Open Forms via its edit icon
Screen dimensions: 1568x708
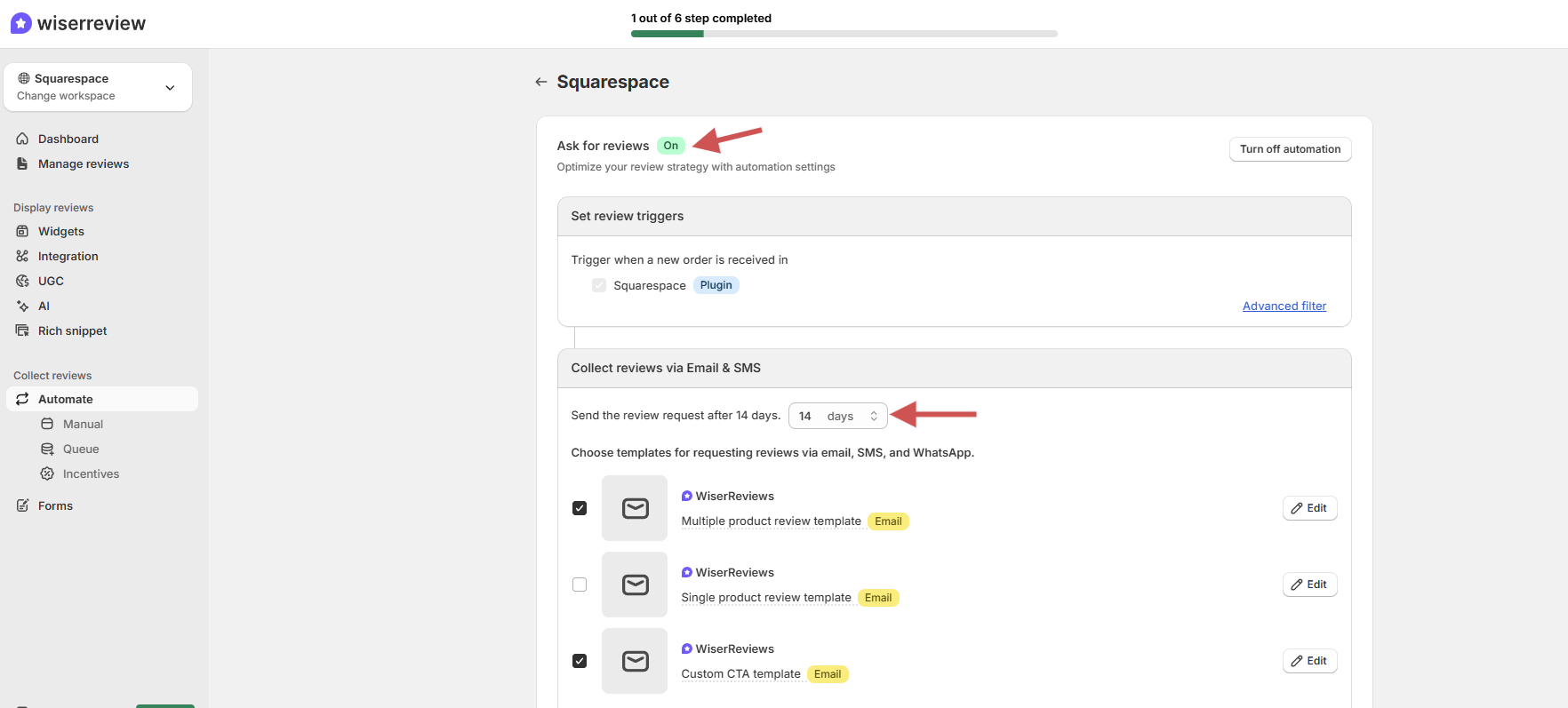(22, 505)
